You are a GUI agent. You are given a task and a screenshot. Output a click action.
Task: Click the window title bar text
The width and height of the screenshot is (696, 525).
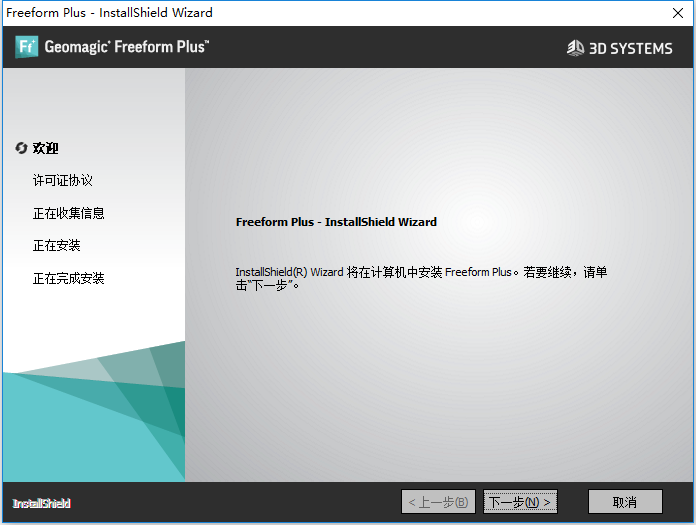tap(109, 12)
